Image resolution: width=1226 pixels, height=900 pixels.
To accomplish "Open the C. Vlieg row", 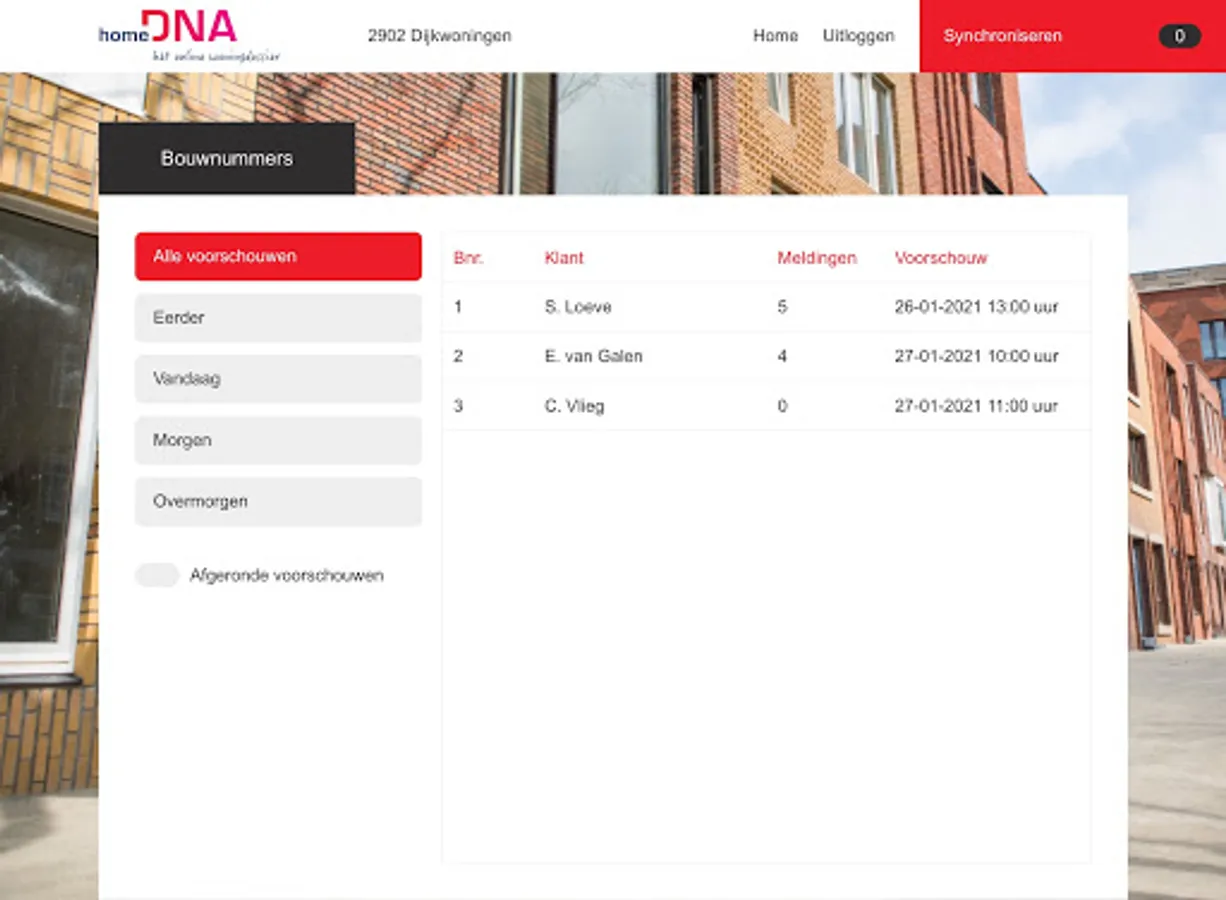I will tap(766, 406).
